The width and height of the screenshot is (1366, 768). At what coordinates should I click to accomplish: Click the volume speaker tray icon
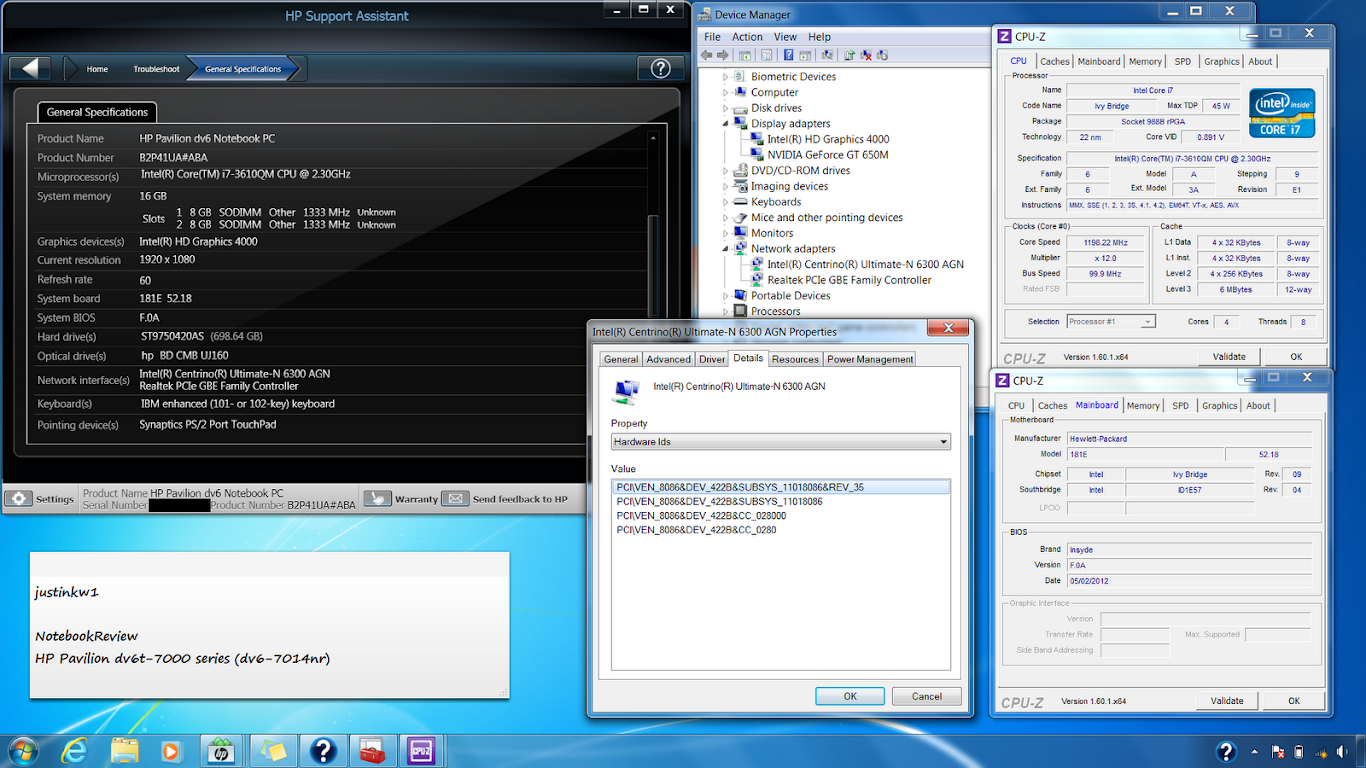(1342, 751)
